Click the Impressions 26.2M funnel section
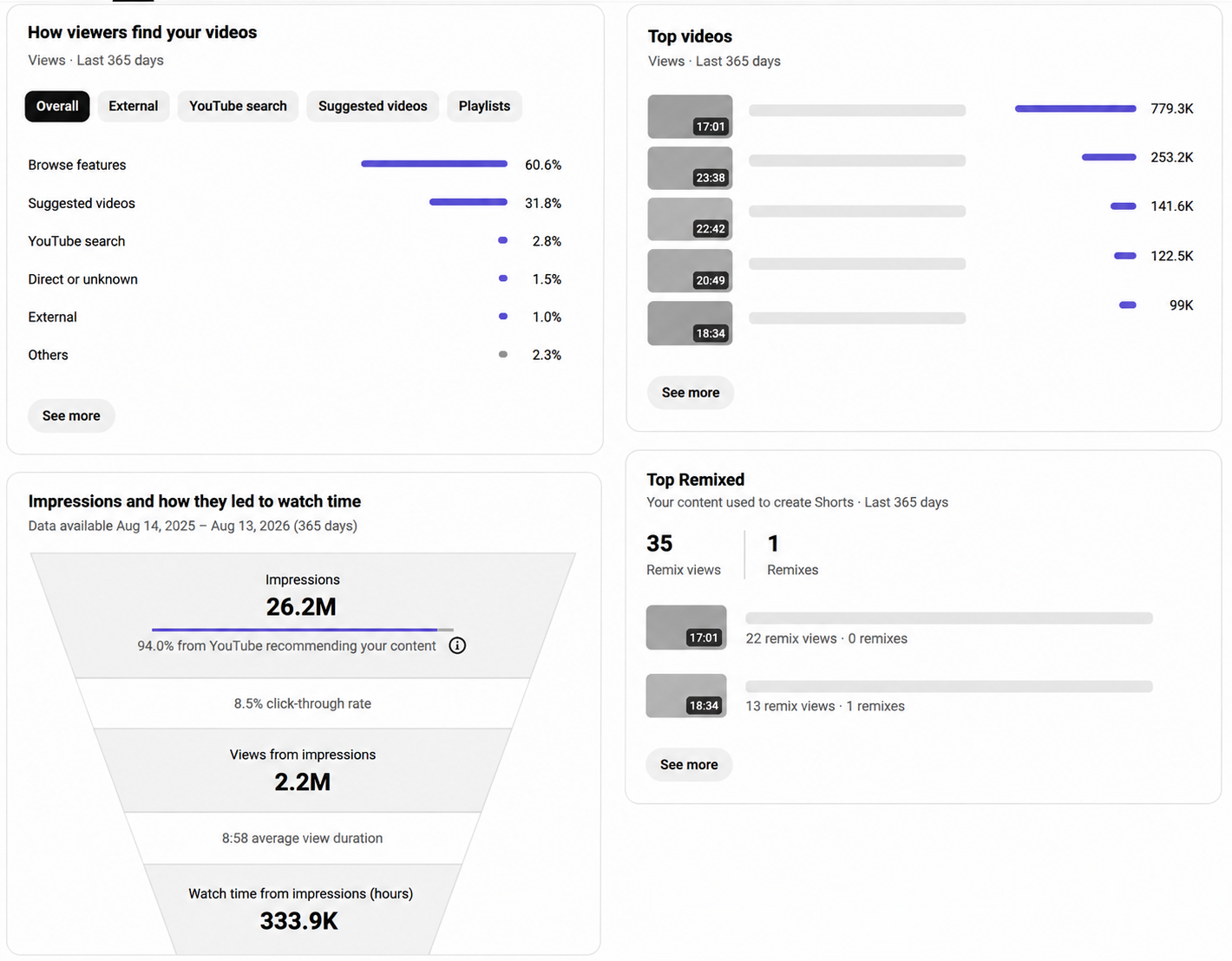1232x961 pixels. (x=302, y=615)
